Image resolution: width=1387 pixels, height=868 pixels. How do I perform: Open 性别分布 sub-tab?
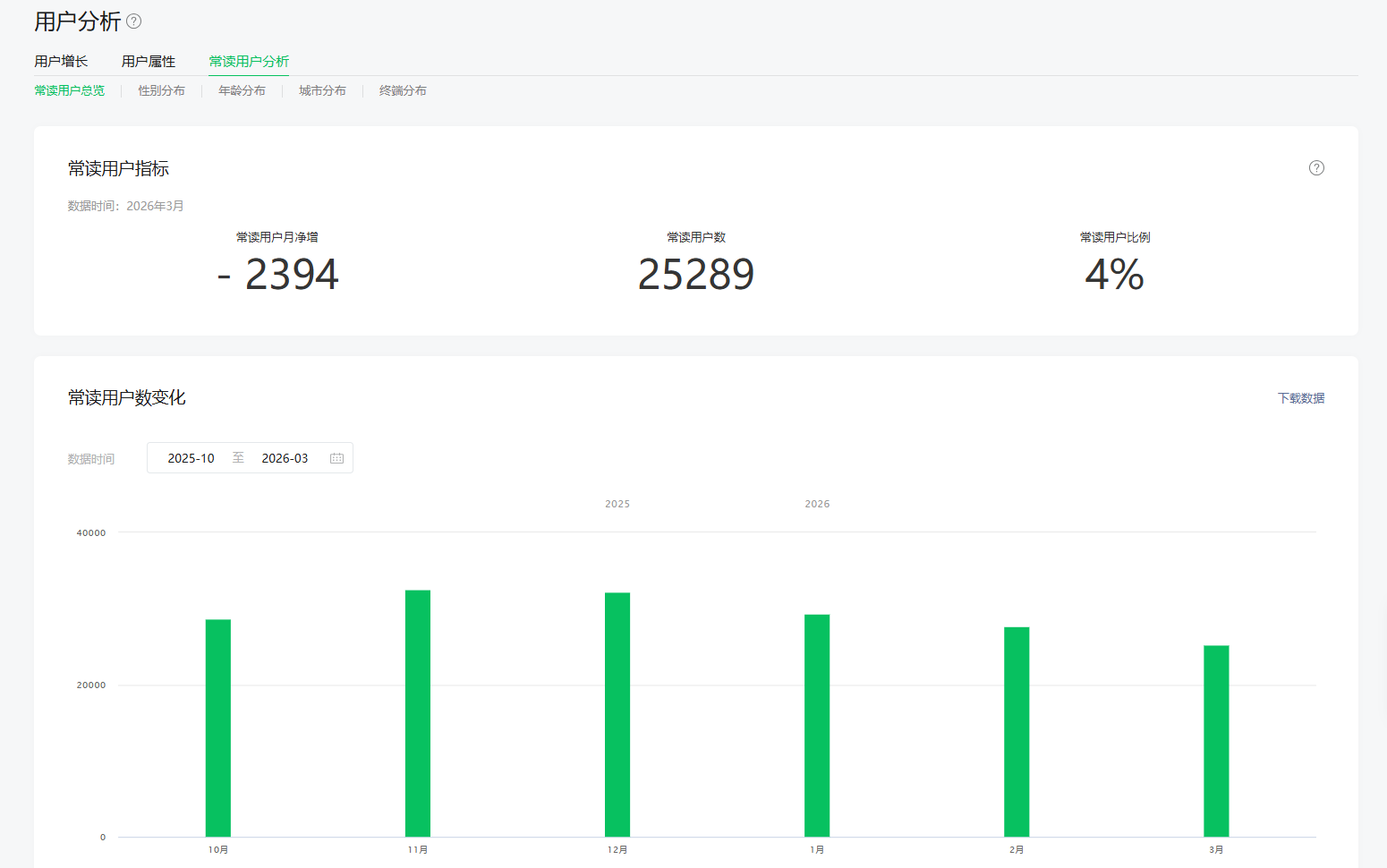162,90
